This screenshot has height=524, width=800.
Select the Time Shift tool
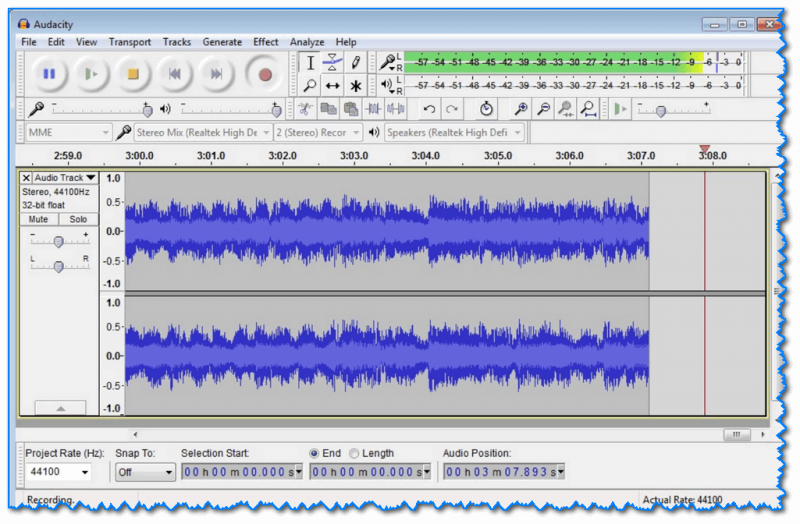coord(332,86)
